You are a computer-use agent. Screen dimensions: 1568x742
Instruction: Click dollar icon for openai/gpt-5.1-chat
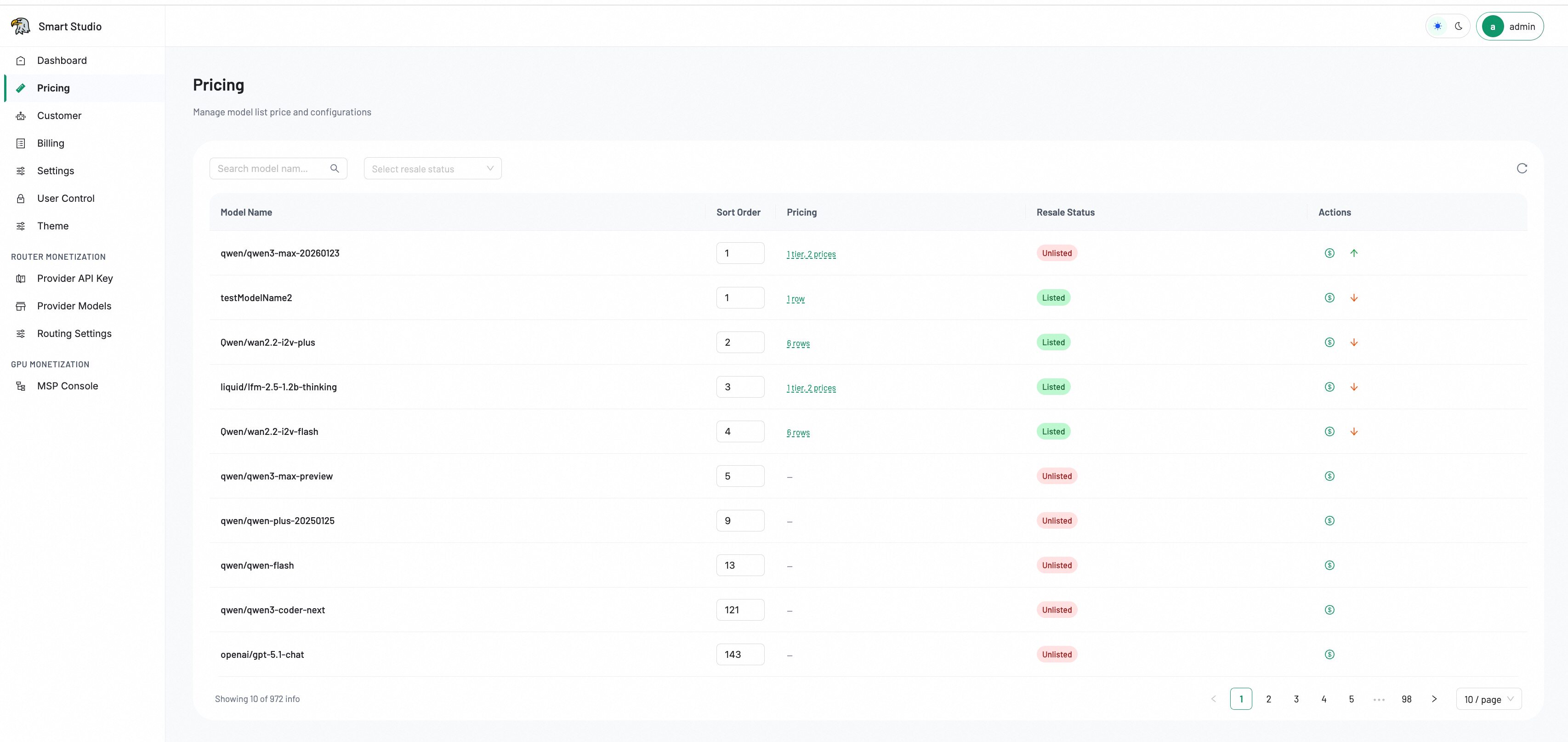[x=1329, y=654]
